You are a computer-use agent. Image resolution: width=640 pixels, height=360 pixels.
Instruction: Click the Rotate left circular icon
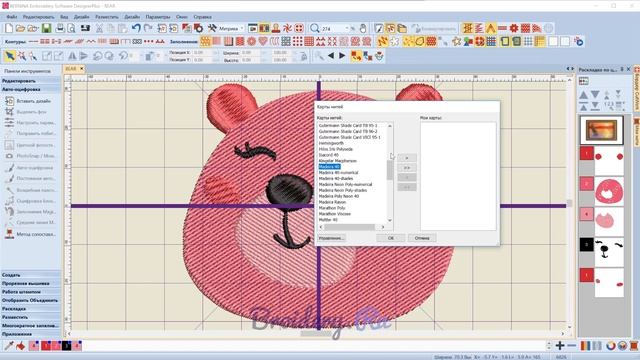click(x=98, y=56)
